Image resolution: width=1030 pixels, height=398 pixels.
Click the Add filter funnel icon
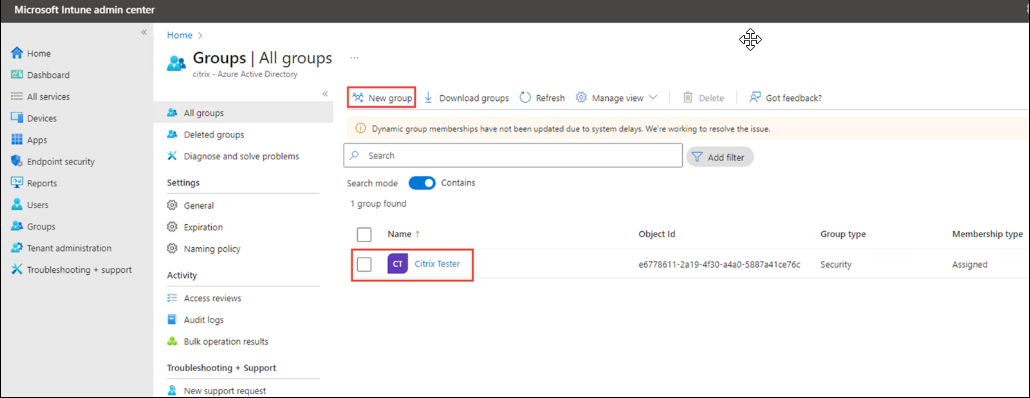pos(698,157)
